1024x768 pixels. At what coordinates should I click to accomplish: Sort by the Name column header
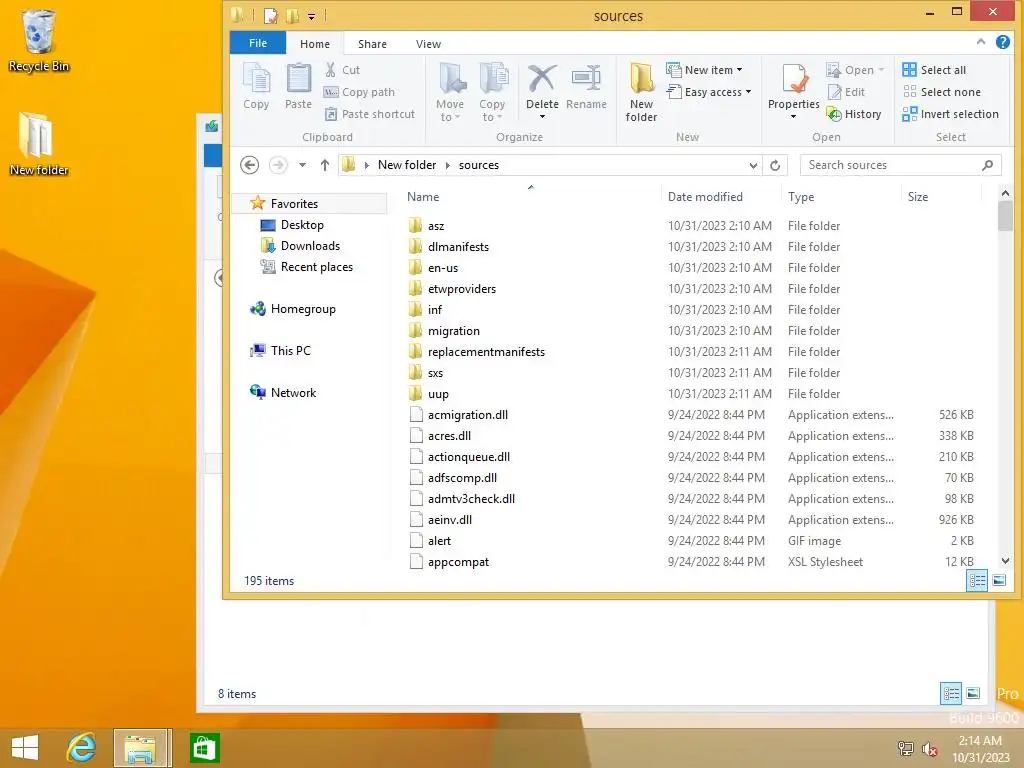pos(423,197)
